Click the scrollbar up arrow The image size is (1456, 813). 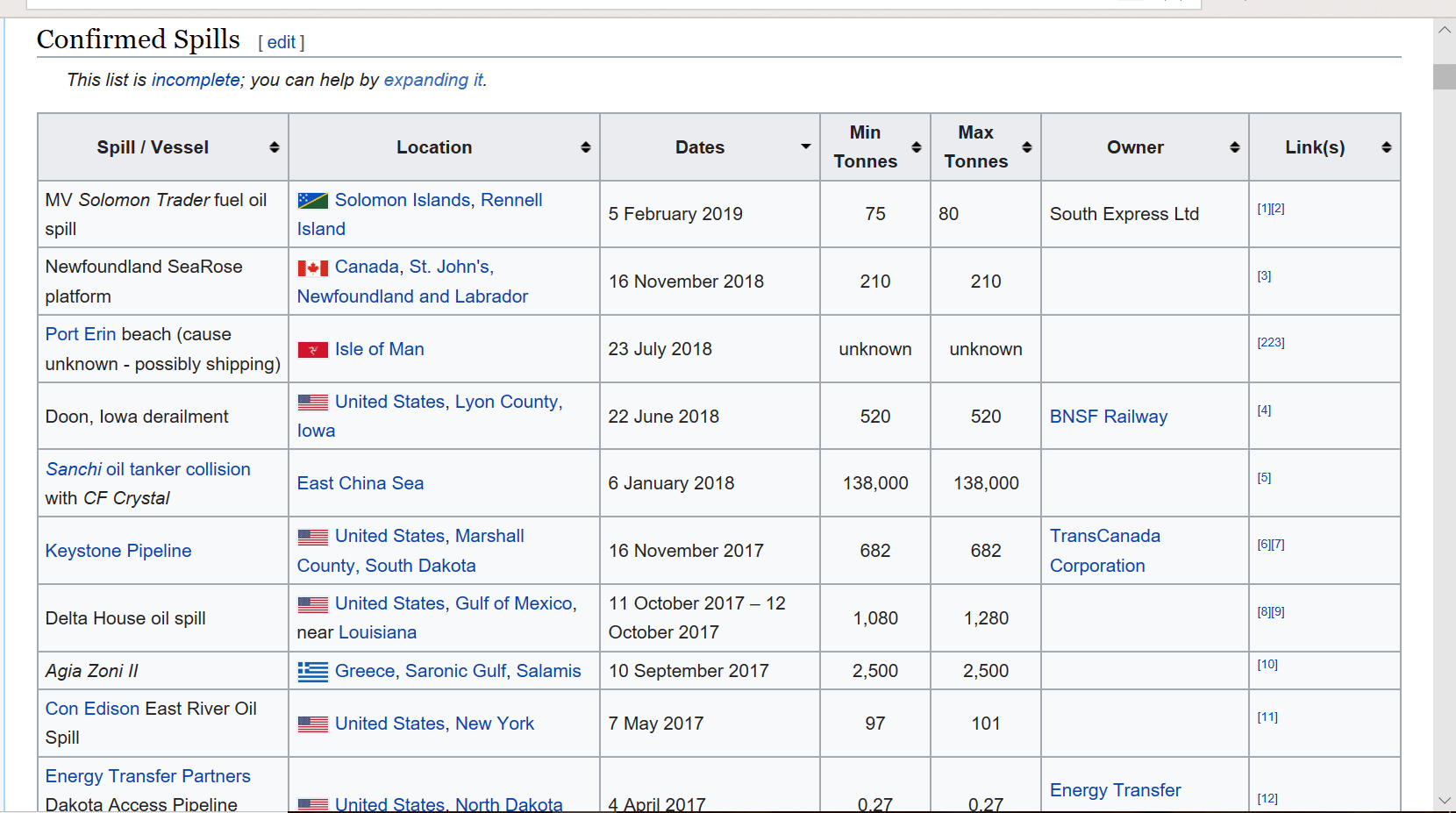pyautogui.click(x=1444, y=30)
